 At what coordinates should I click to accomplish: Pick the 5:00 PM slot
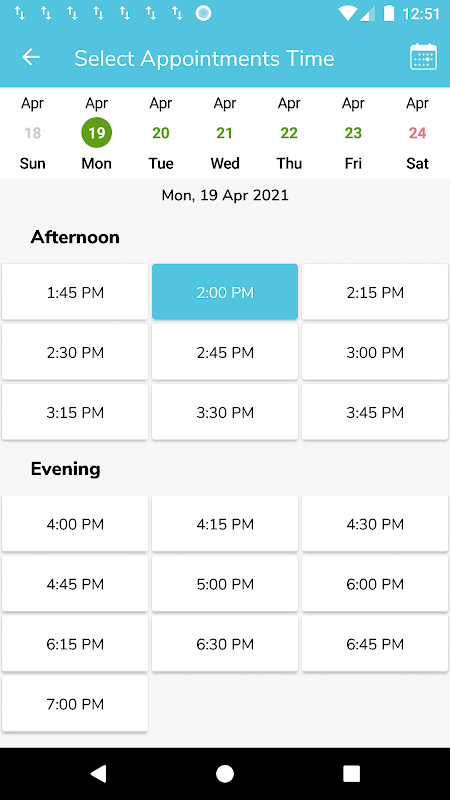pos(225,584)
